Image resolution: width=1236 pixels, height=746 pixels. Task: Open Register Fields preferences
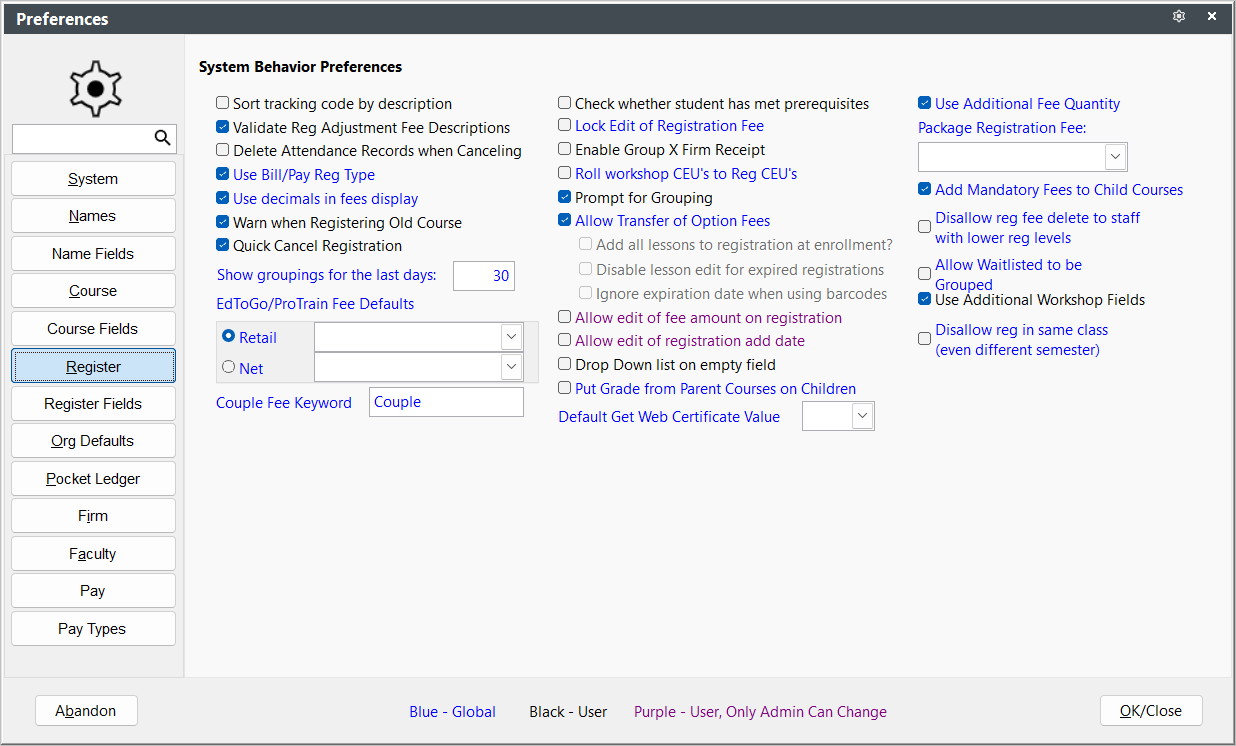[93, 404]
